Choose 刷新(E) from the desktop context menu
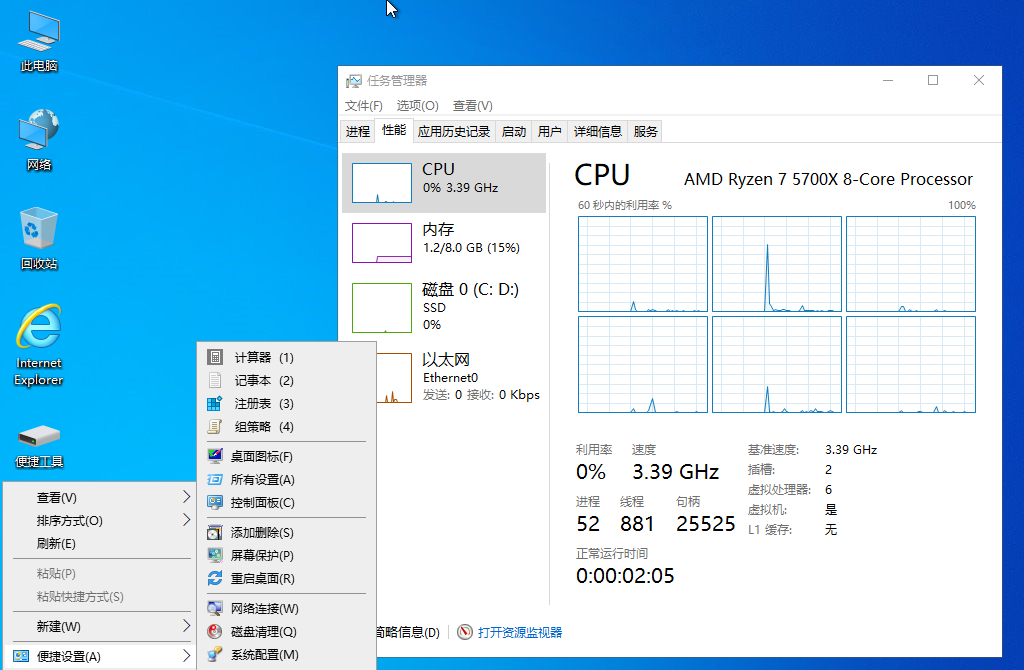 click(98, 543)
